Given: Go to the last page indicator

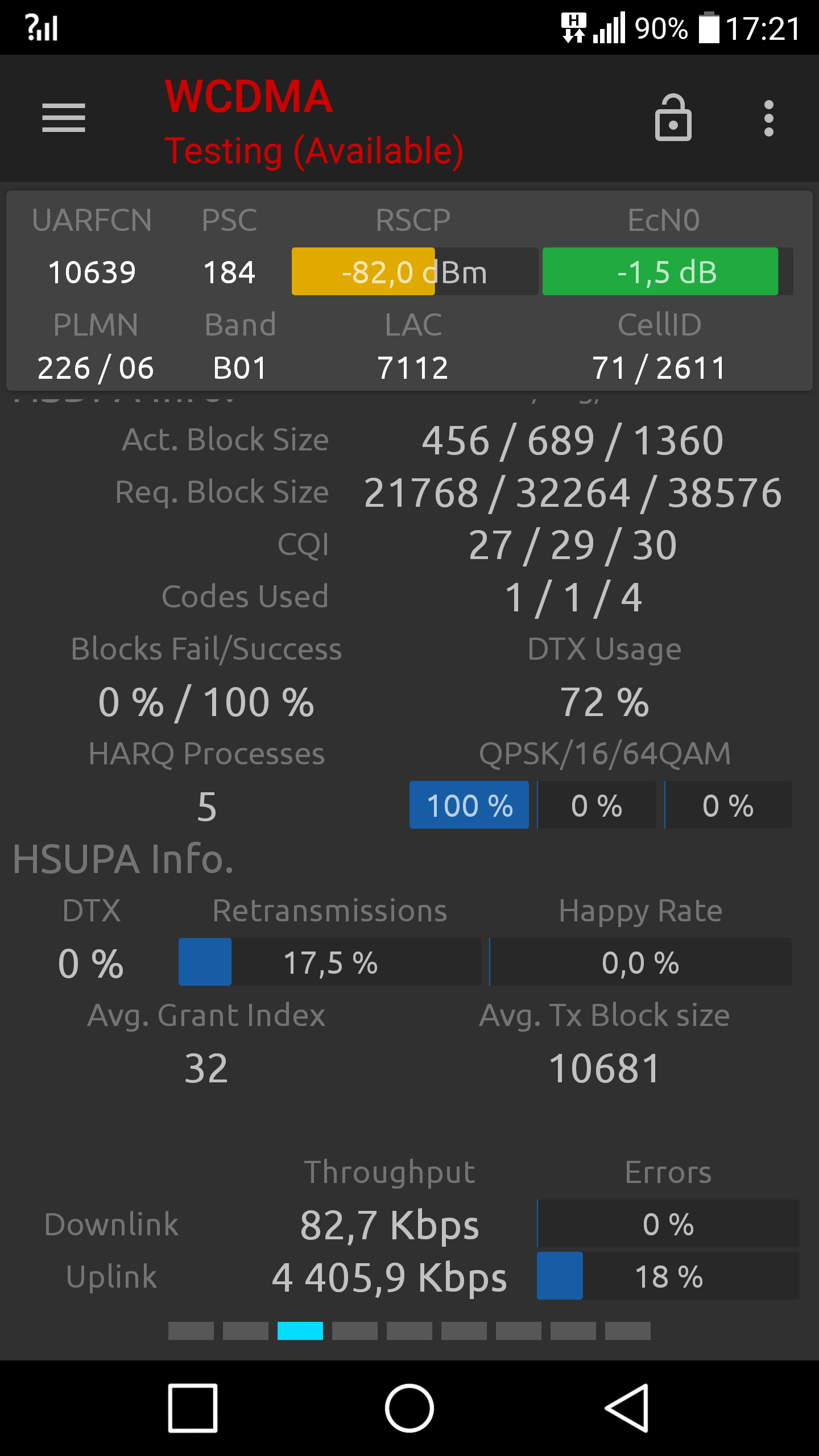Looking at the screenshot, I should coord(628,1331).
